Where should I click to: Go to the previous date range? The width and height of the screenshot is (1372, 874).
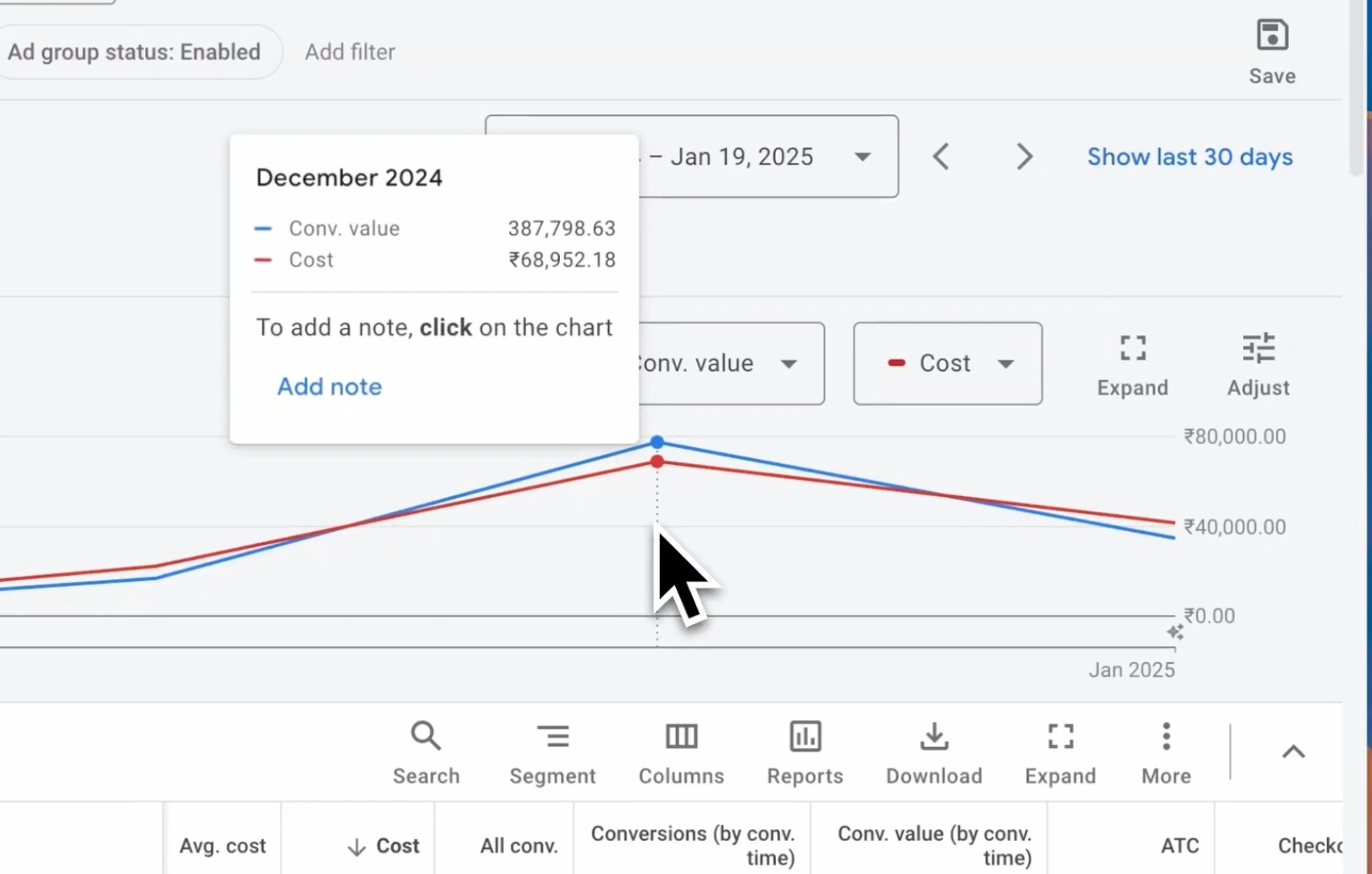tap(941, 157)
